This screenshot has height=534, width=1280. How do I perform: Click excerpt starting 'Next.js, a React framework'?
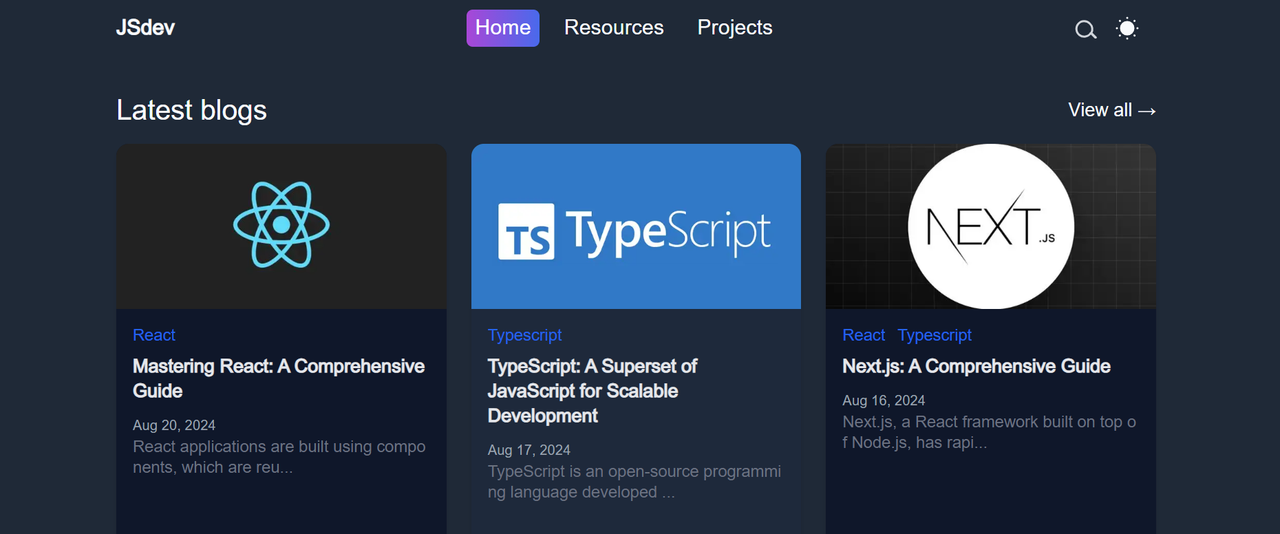(x=990, y=432)
